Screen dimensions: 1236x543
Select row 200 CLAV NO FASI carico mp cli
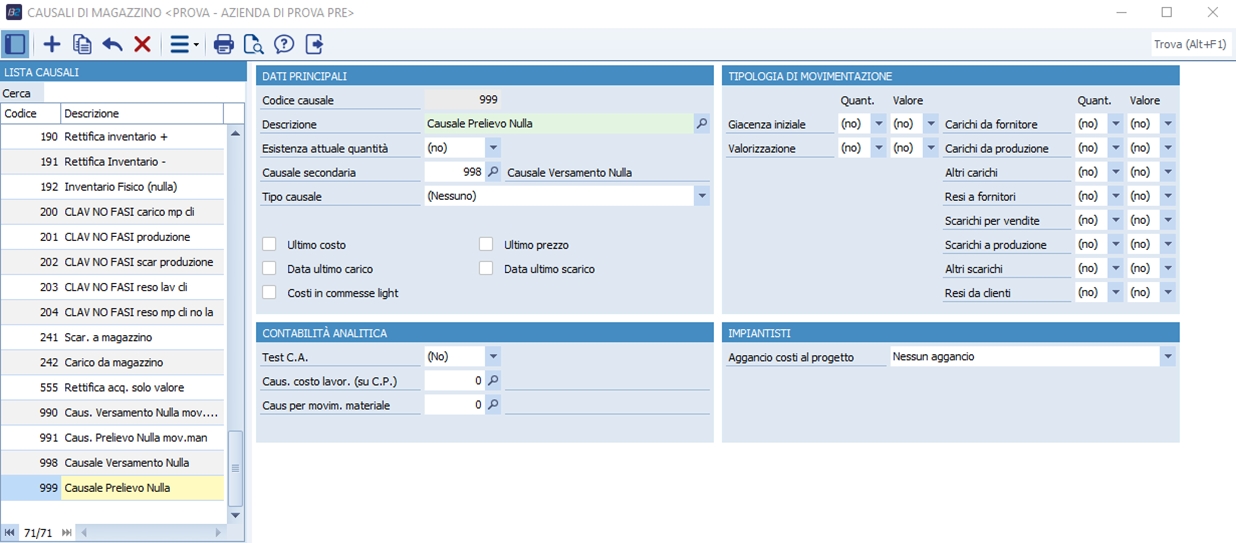(x=113, y=211)
